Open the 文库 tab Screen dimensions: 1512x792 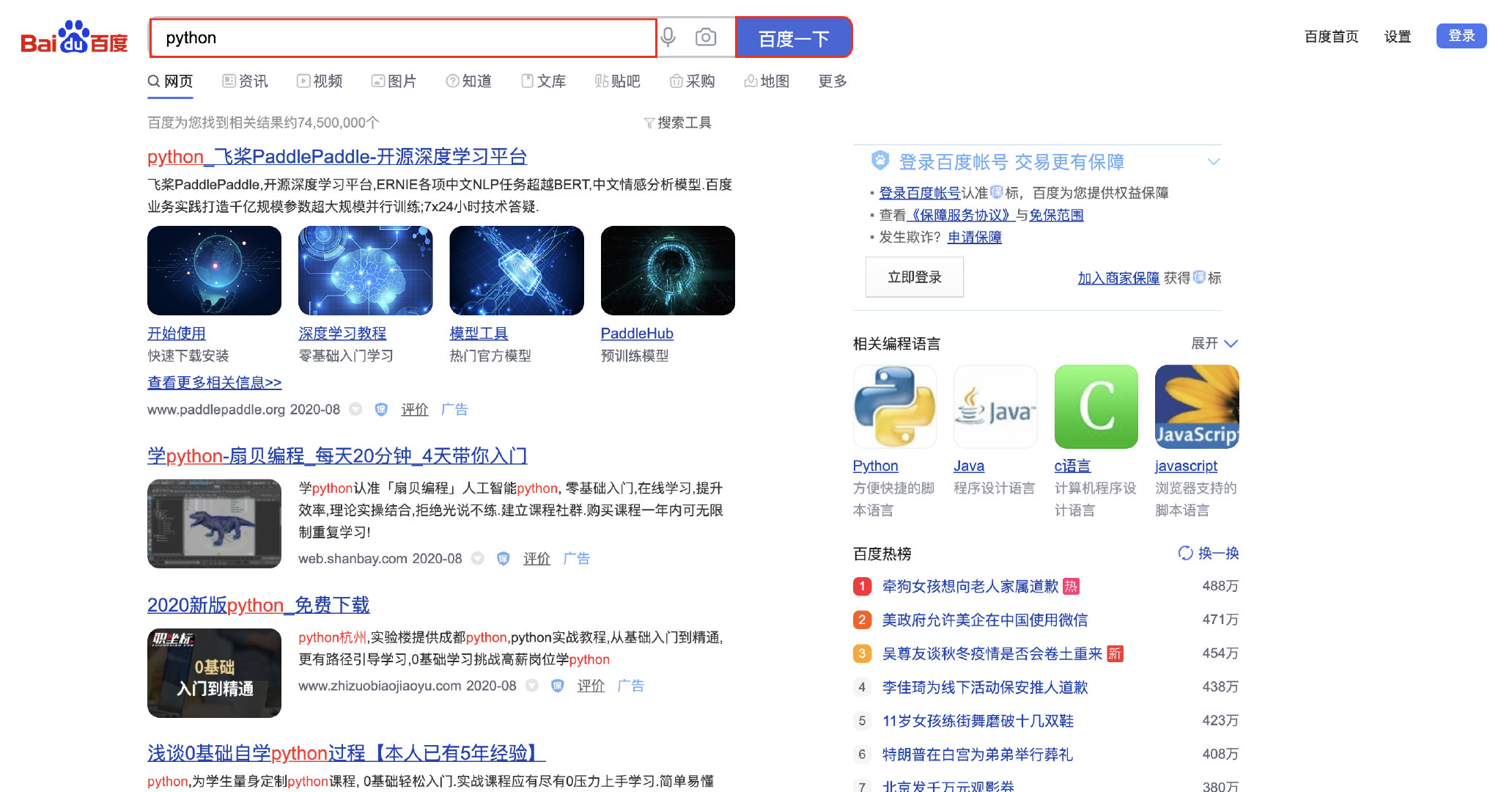pyautogui.click(x=544, y=81)
